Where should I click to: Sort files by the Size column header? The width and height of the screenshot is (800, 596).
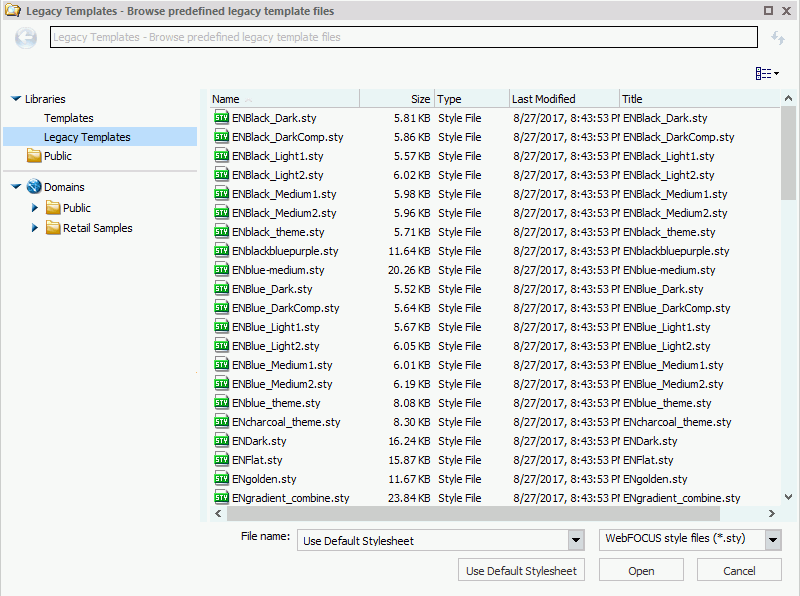click(397, 99)
